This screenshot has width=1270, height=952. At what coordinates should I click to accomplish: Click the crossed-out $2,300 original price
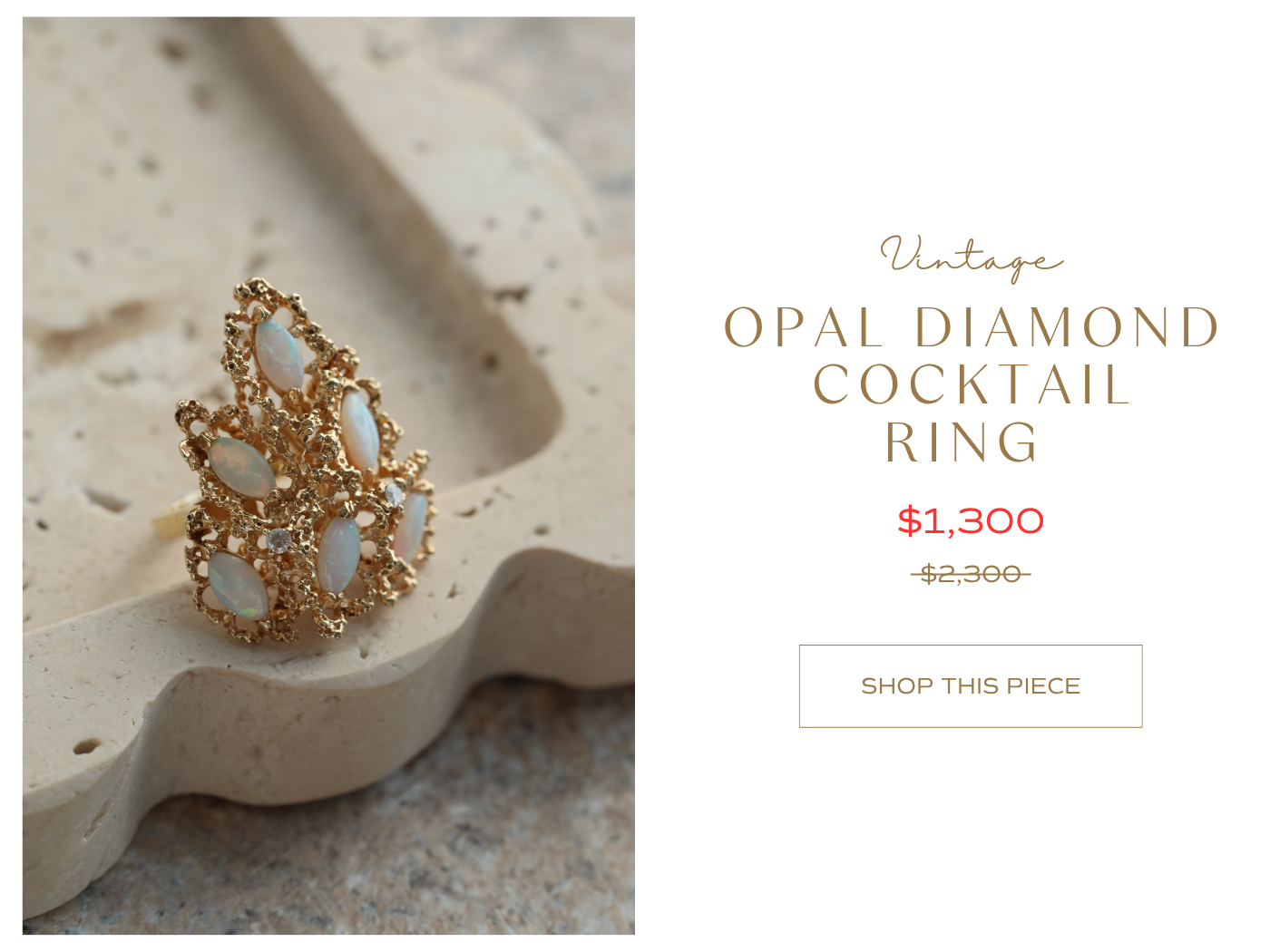(971, 574)
